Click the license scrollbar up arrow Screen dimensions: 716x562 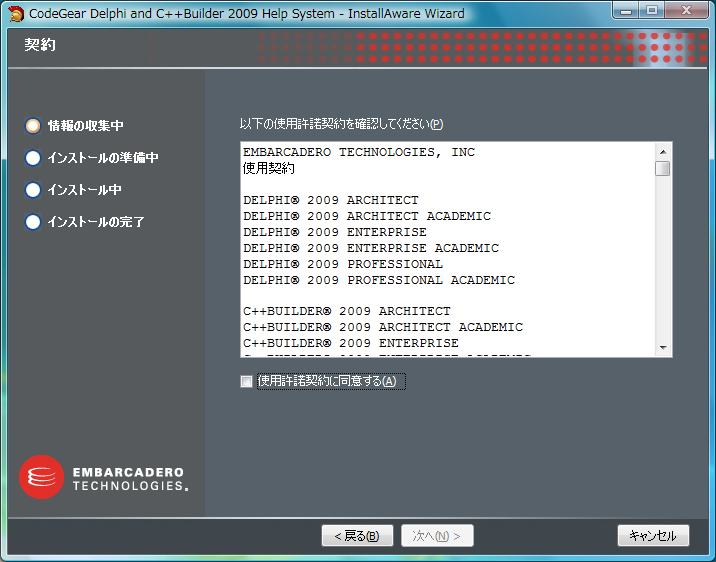tap(663, 152)
